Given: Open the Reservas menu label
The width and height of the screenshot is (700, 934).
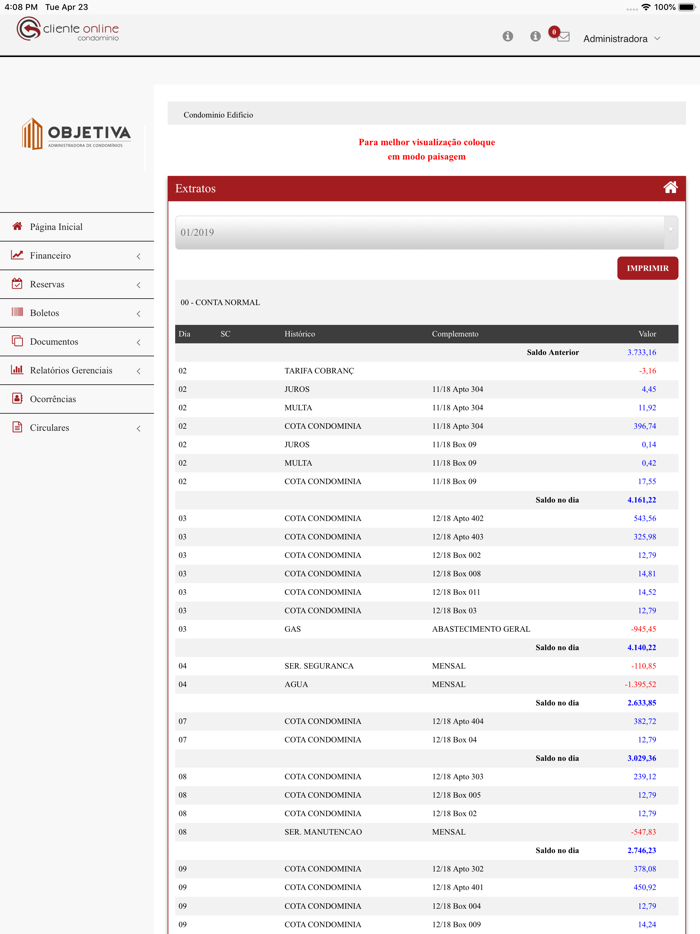Looking at the screenshot, I should 47,284.
